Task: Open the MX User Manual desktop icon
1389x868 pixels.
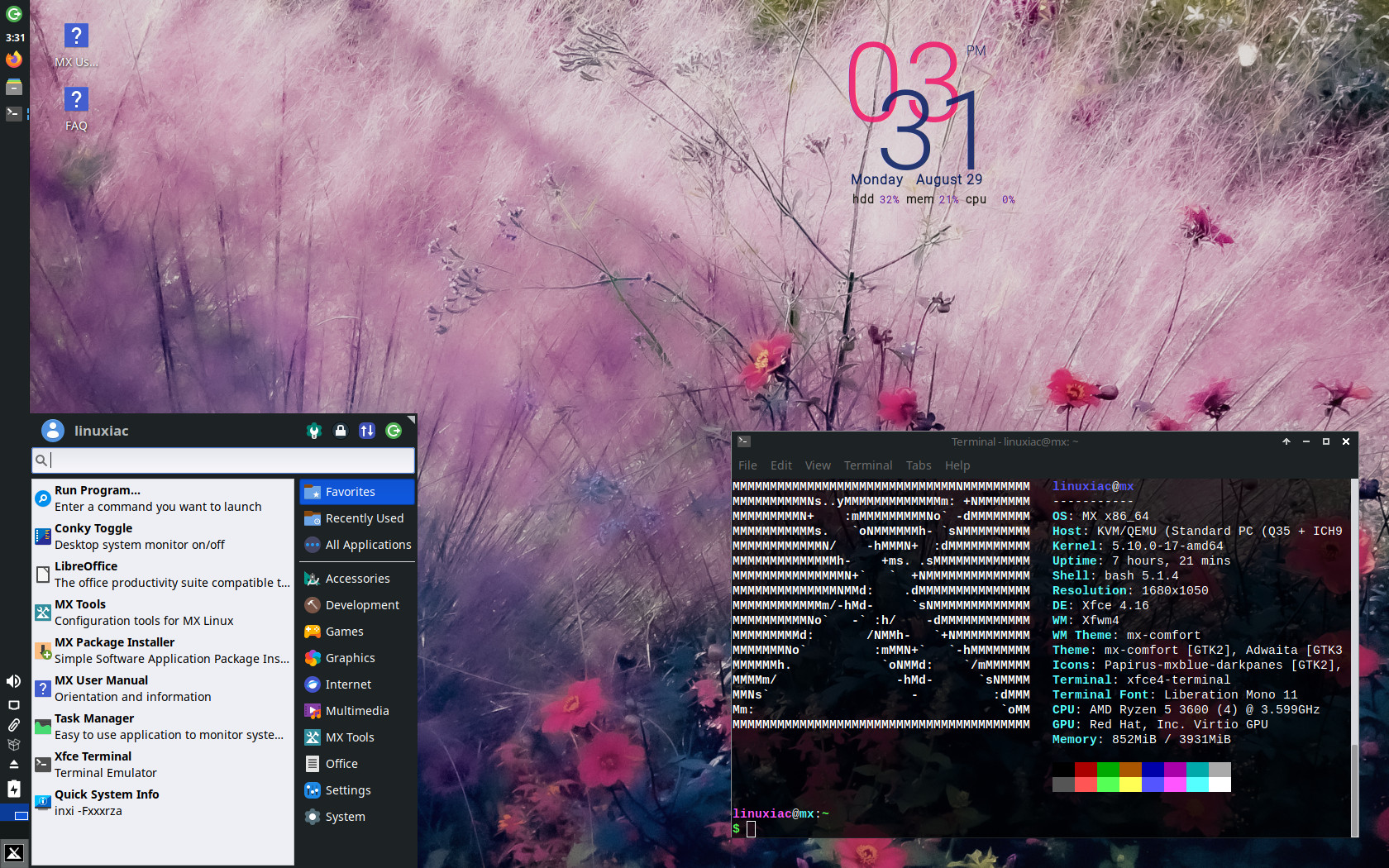Action: pyautogui.click(x=76, y=45)
